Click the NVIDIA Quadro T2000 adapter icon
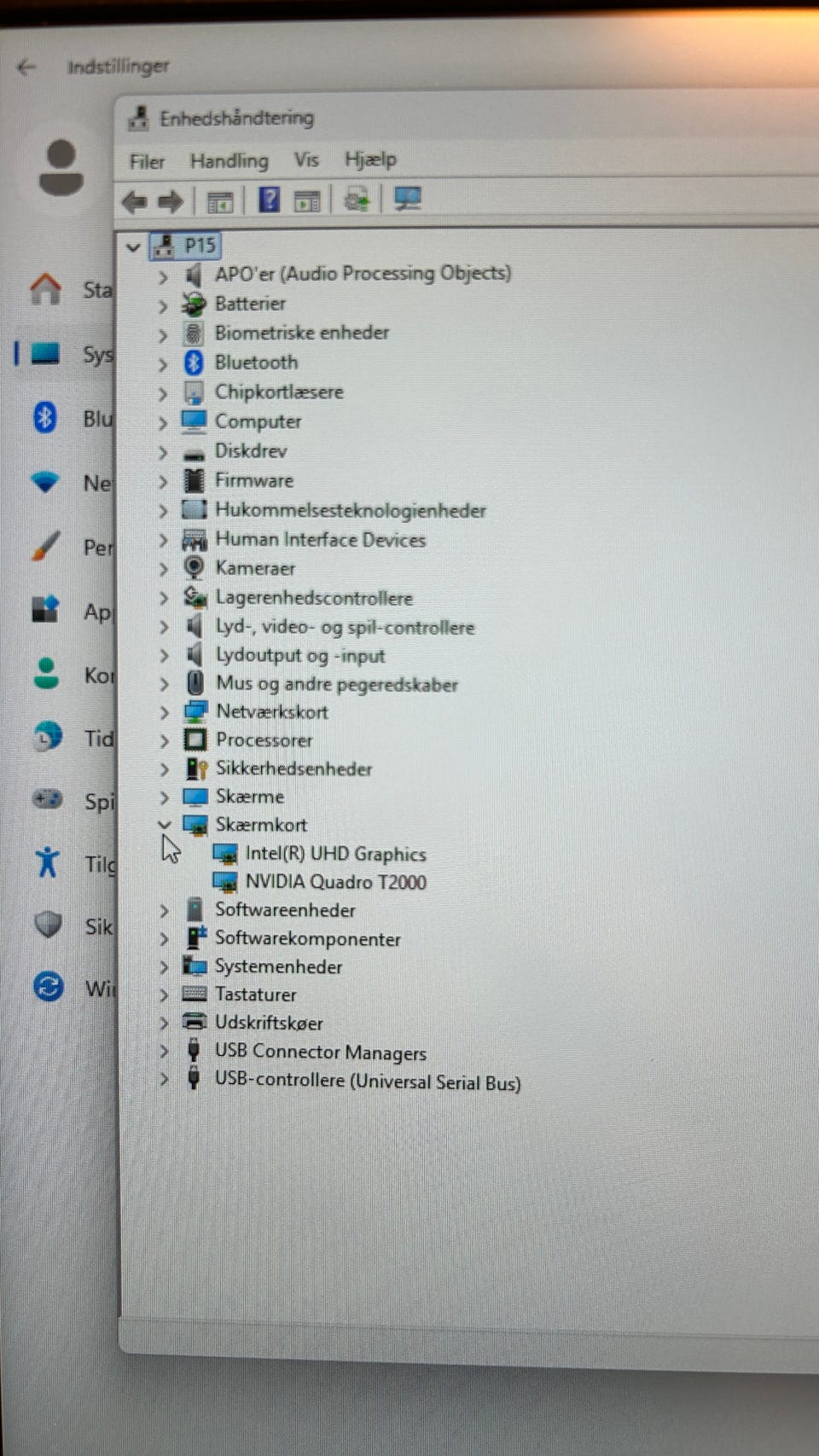Image resolution: width=819 pixels, height=1456 pixels. pos(225,882)
